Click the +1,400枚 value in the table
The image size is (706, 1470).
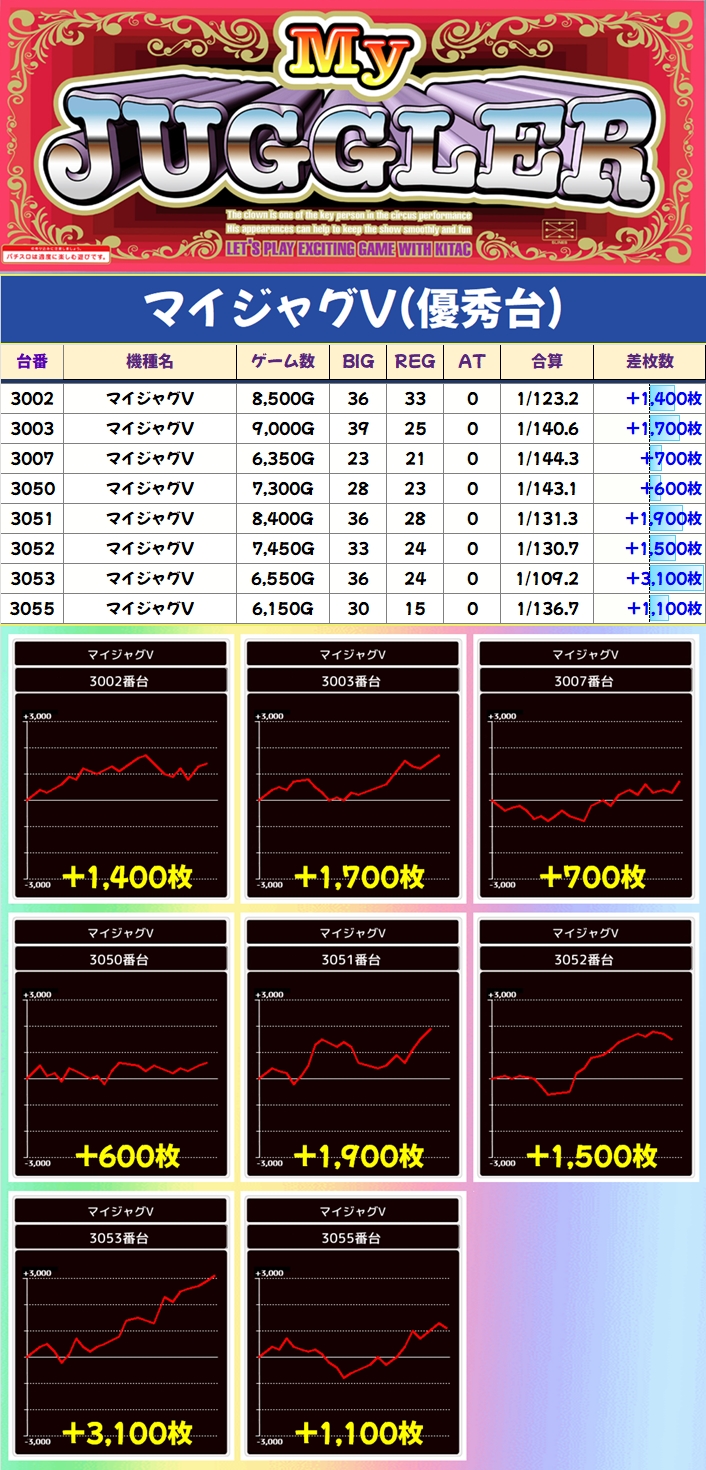(664, 399)
